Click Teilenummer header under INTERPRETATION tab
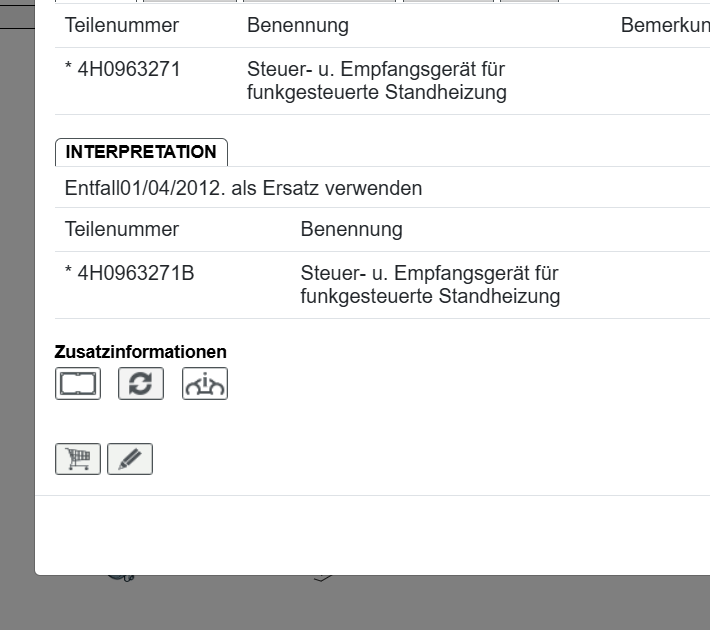710x630 pixels. 122,229
